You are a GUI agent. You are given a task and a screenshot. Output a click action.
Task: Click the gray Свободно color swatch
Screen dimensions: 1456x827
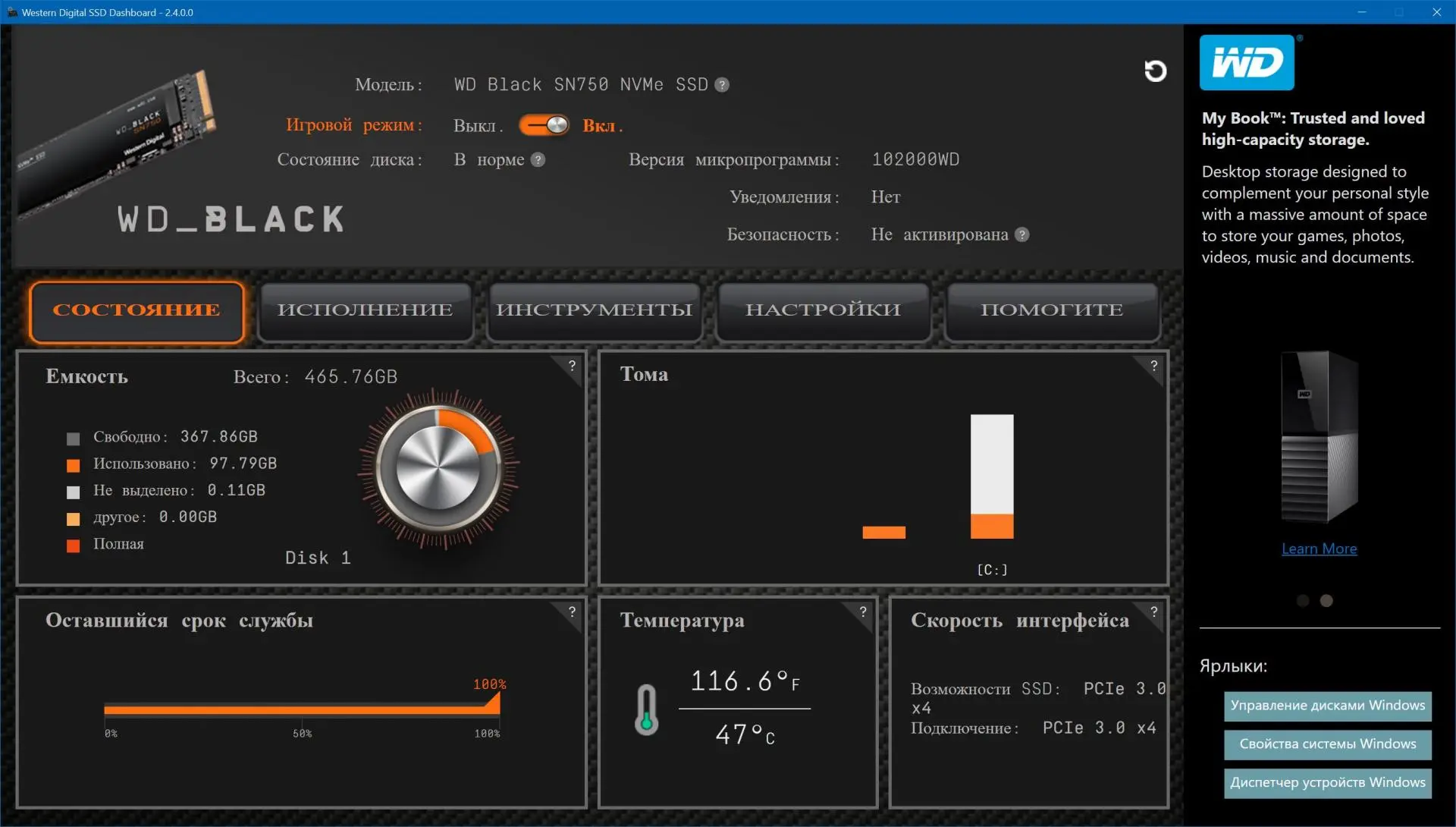(73, 439)
